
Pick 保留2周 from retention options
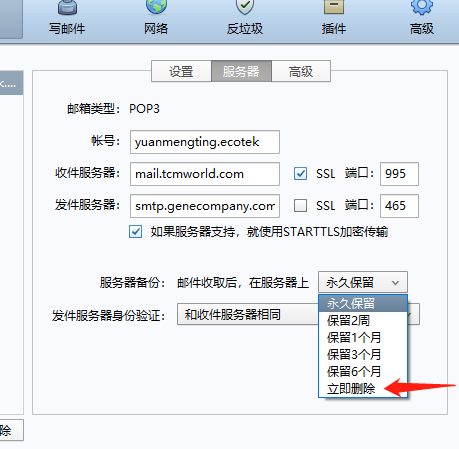[348, 321]
